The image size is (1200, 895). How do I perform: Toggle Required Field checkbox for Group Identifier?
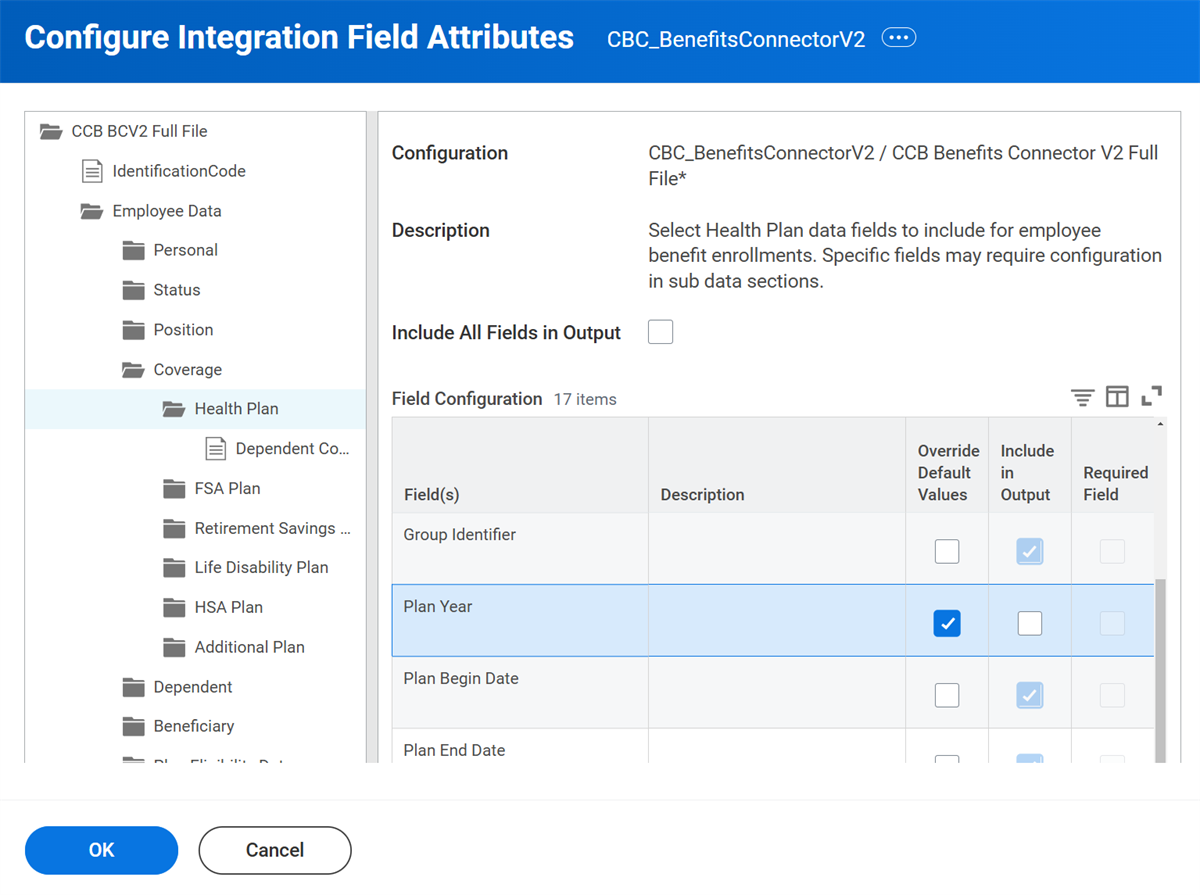coord(1112,551)
